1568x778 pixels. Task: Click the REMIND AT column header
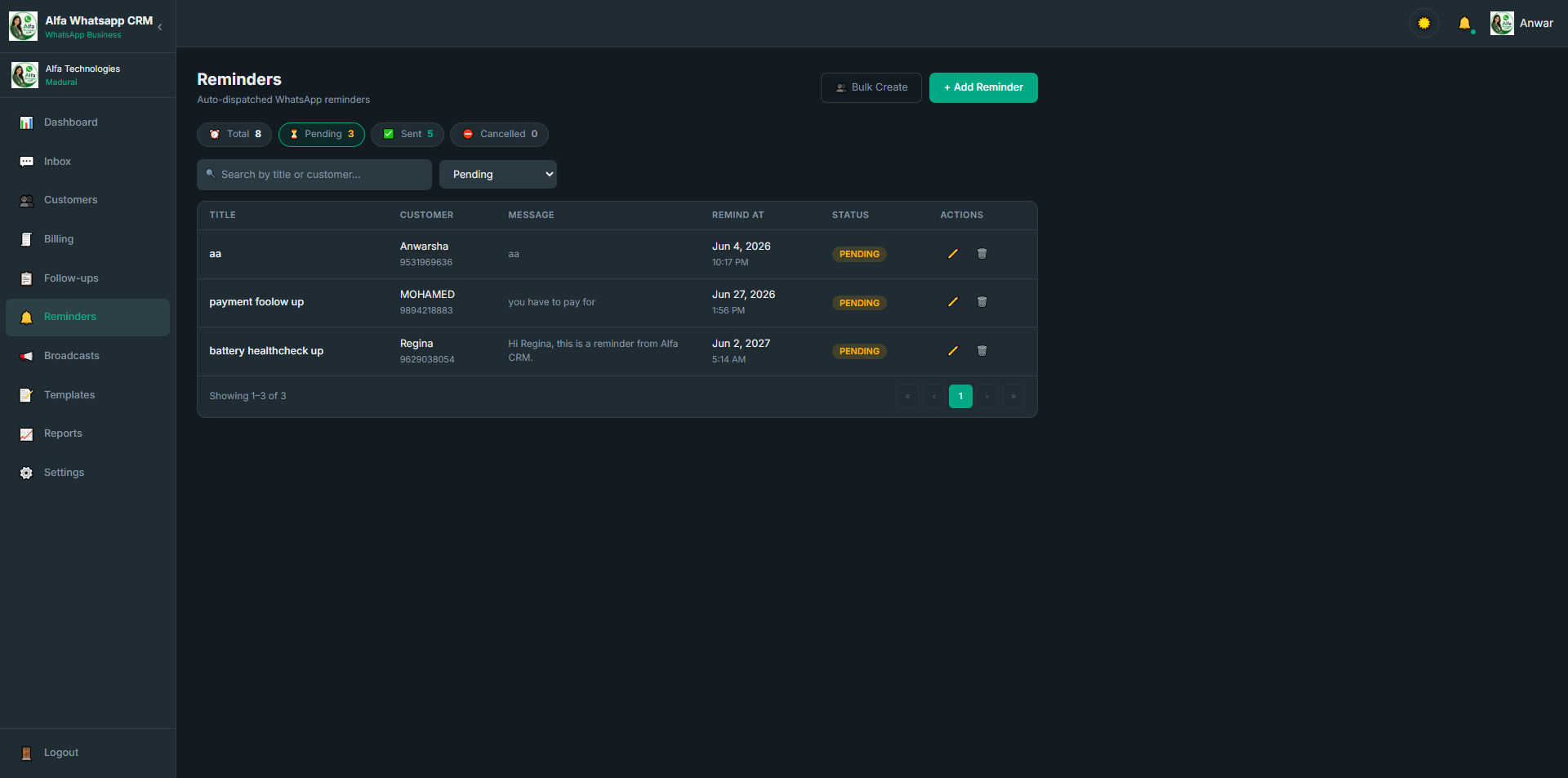pyautogui.click(x=738, y=216)
